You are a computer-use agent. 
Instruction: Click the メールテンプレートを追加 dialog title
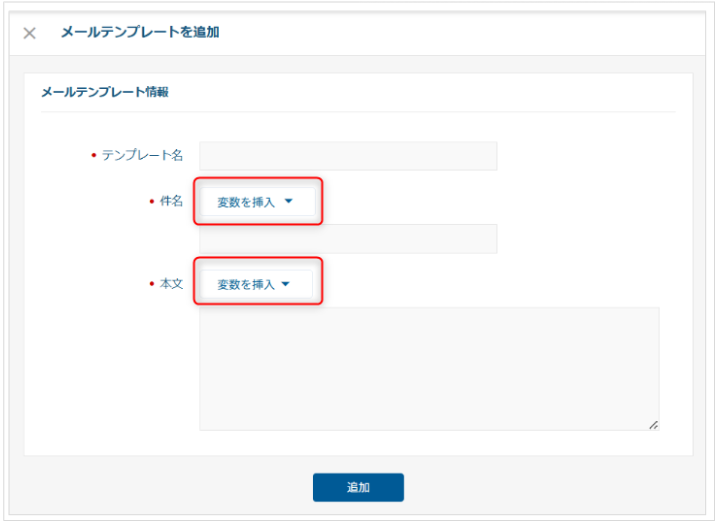point(140,32)
